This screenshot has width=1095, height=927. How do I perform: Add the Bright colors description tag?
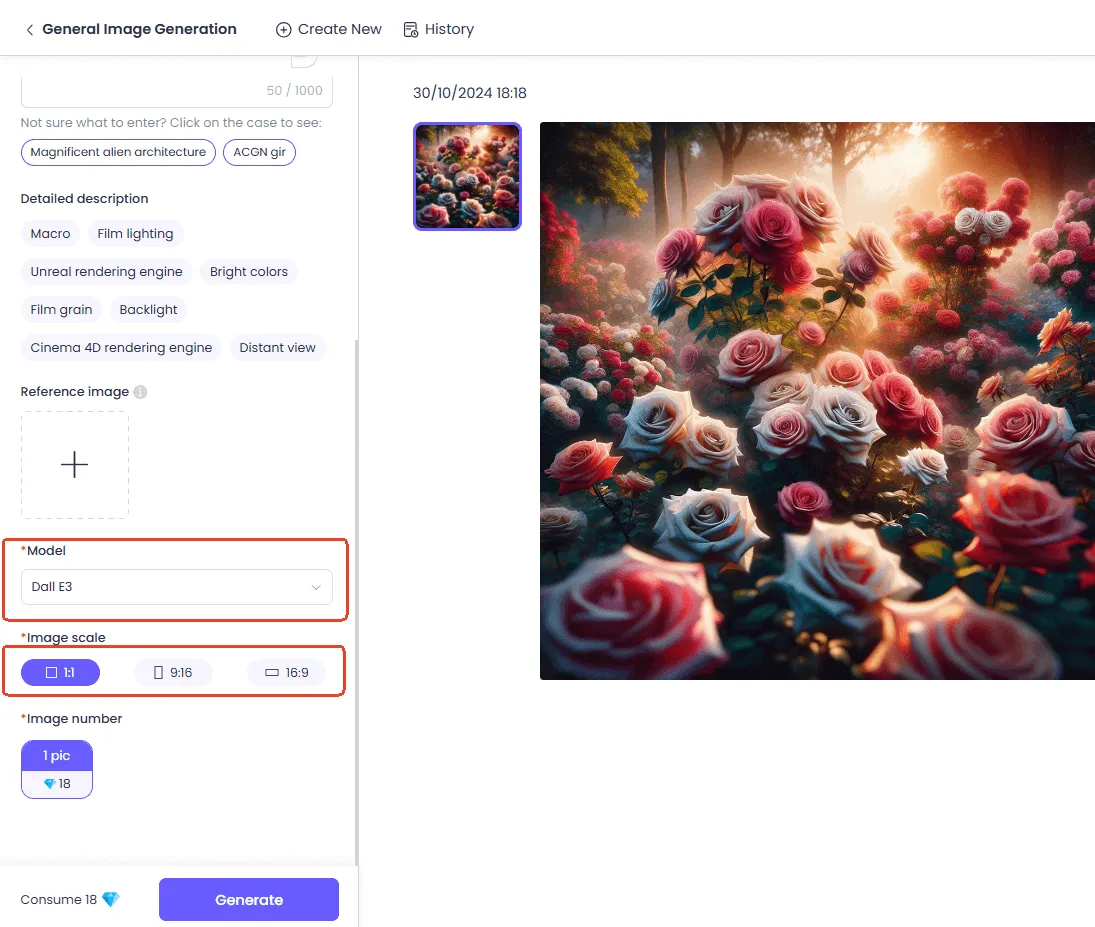(249, 272)
